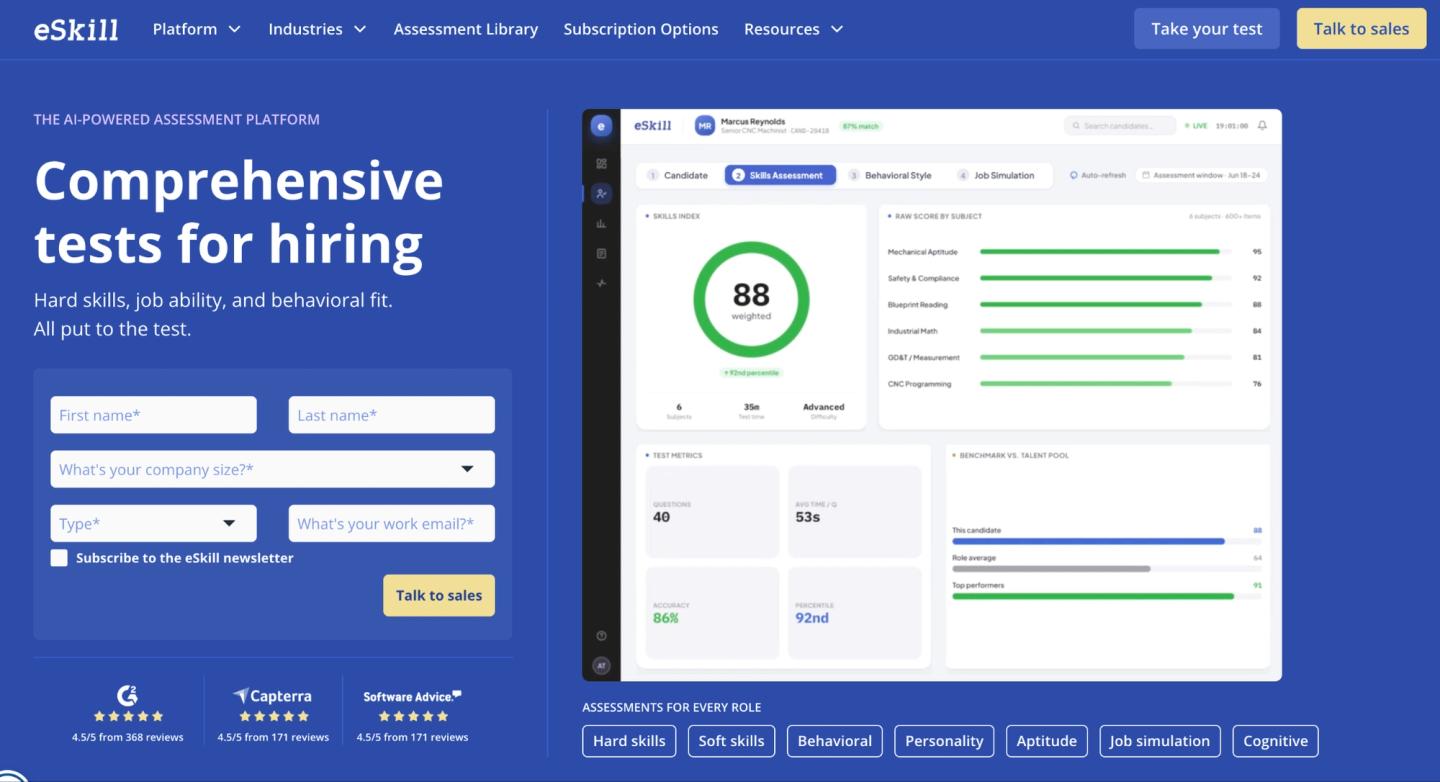Image resolution: width=1440 pixels, height=782 pixels.
Task: Open the document report icon in the sidebar
Action: [x=601, y=254]
